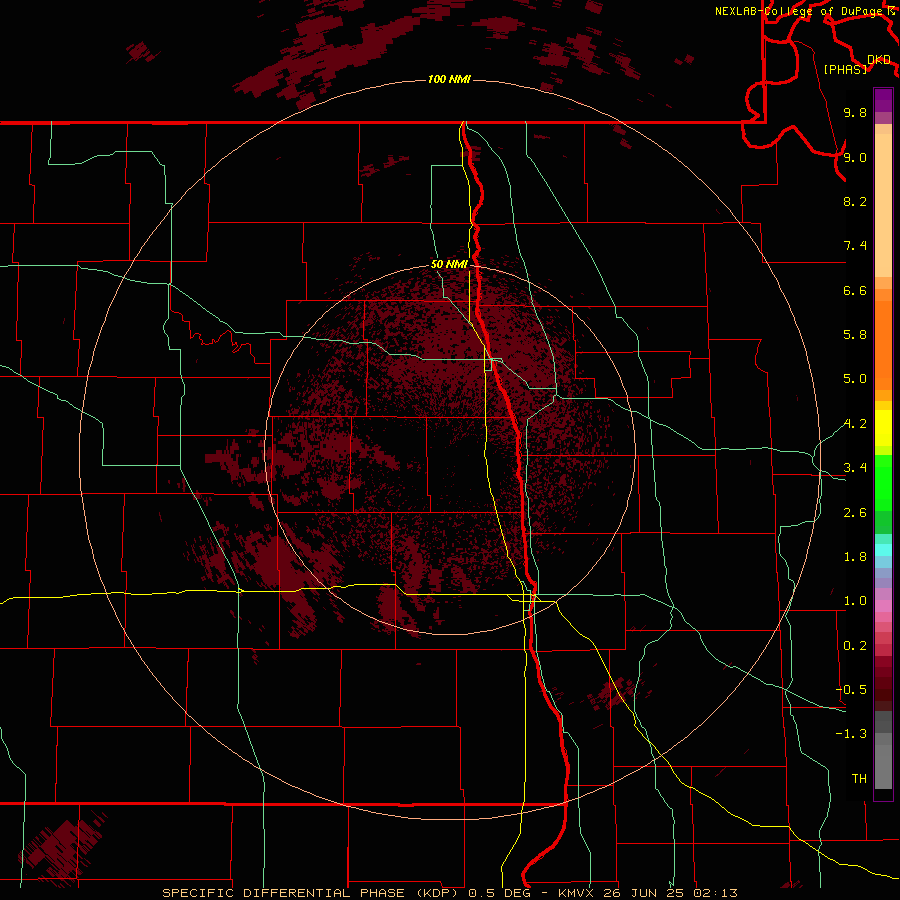
Task: Pick the cyan band of color bar
Action: [x=883, y=550]
